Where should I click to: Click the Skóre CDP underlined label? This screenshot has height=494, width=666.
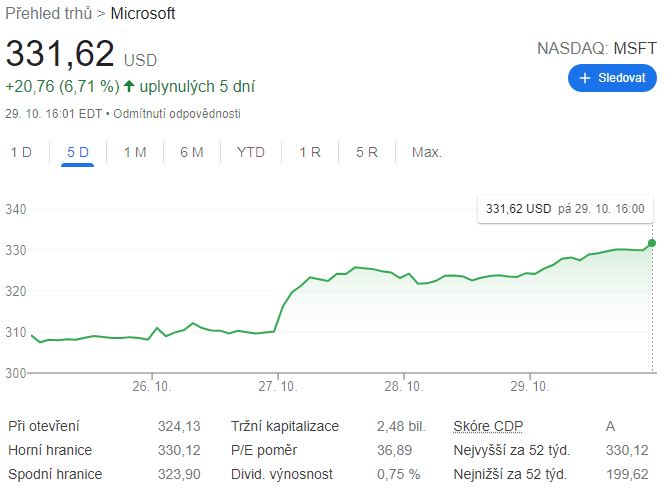click(x=488, y=426)
